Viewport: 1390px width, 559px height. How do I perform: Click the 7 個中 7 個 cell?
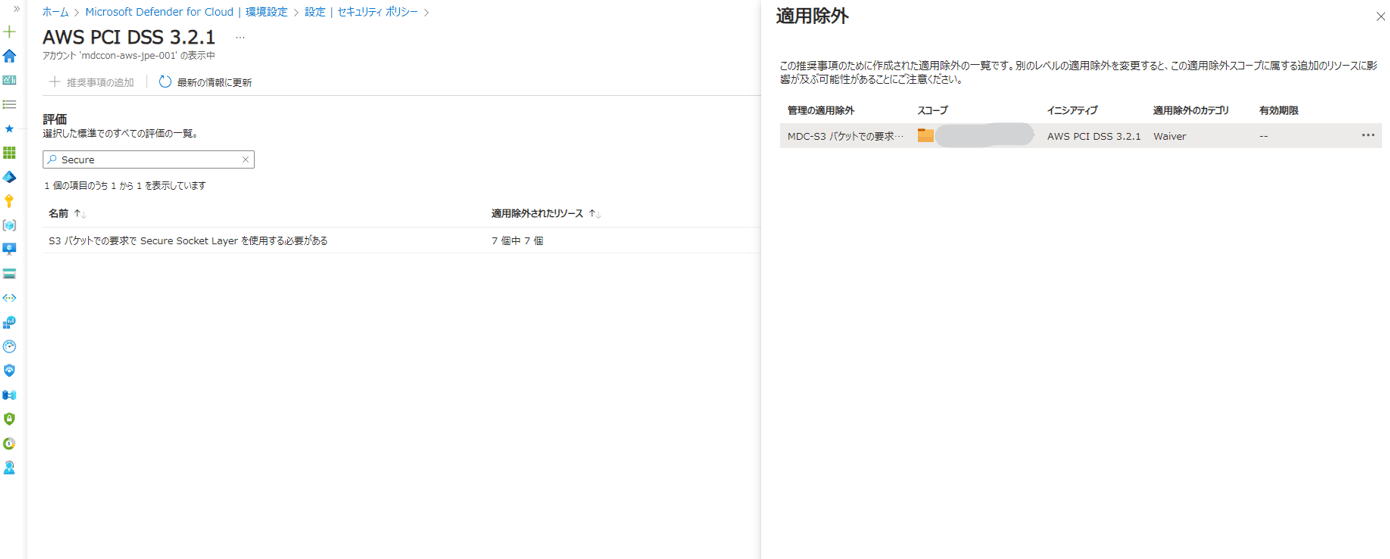[x=517, y=240]
